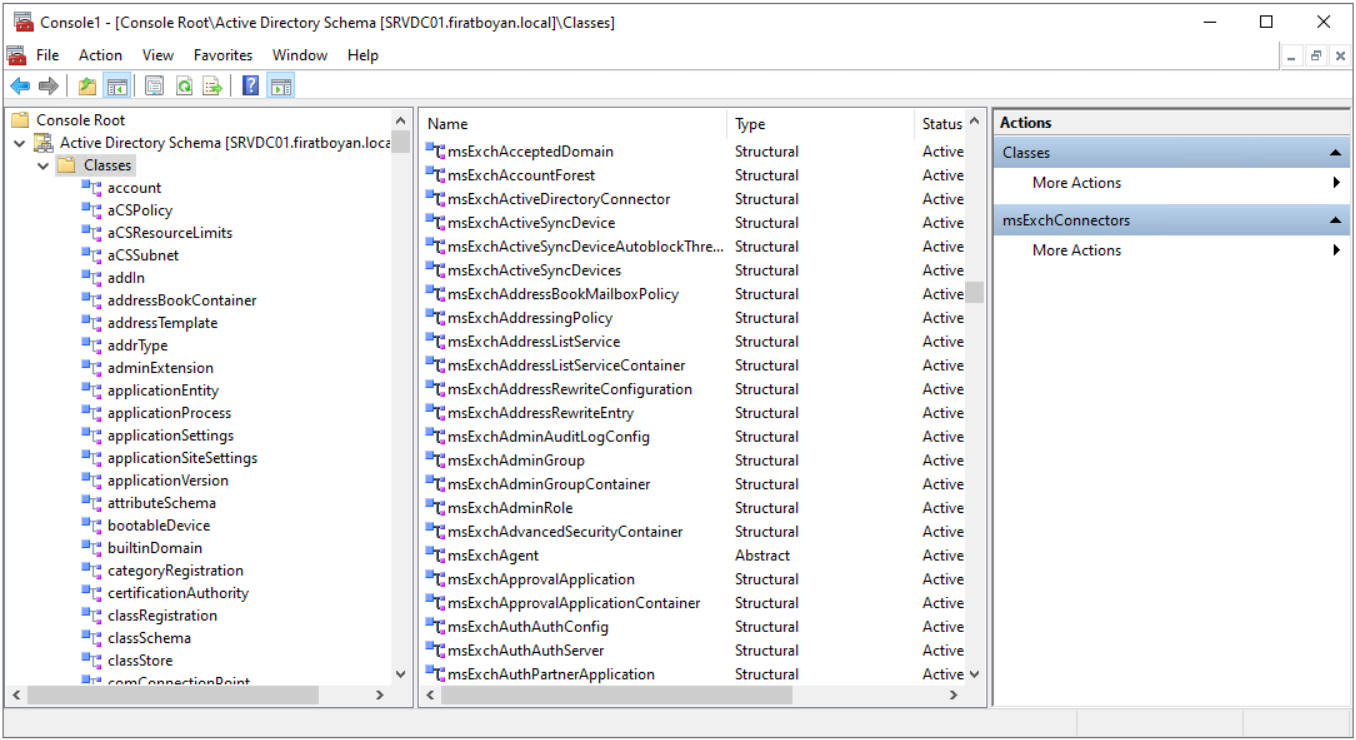Select the msExchAuthPartnerApplication row
This screenshot has height=740, width=1356.
tap(694, 674)
